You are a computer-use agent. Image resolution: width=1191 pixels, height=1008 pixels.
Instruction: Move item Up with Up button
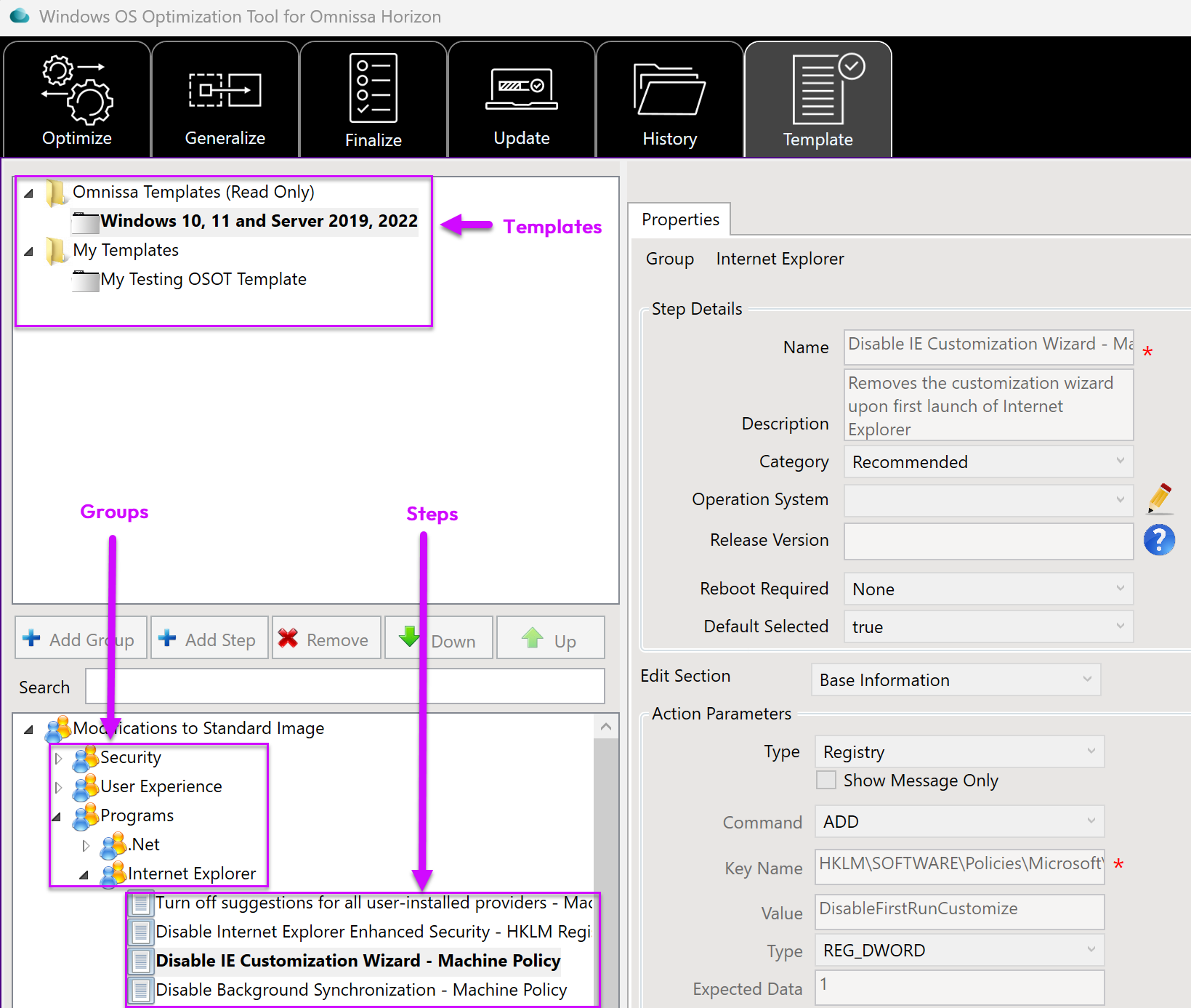[x=551, y=638]
